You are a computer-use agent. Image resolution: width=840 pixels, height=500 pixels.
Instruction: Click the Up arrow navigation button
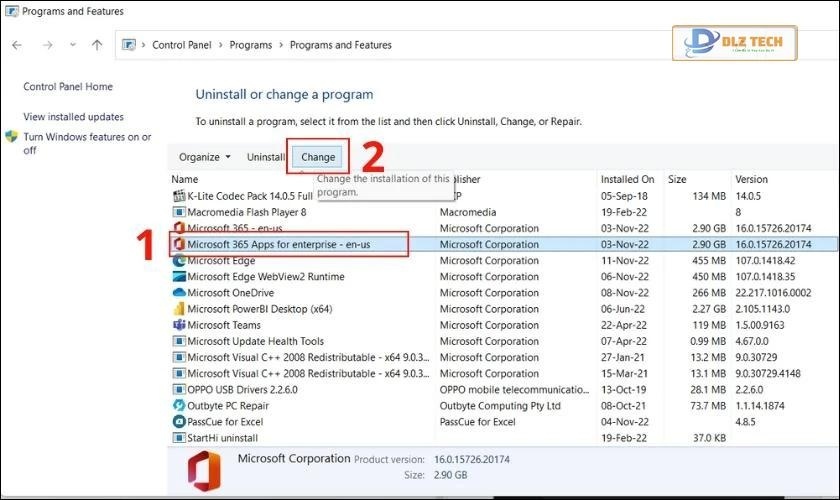coord(97,45)
